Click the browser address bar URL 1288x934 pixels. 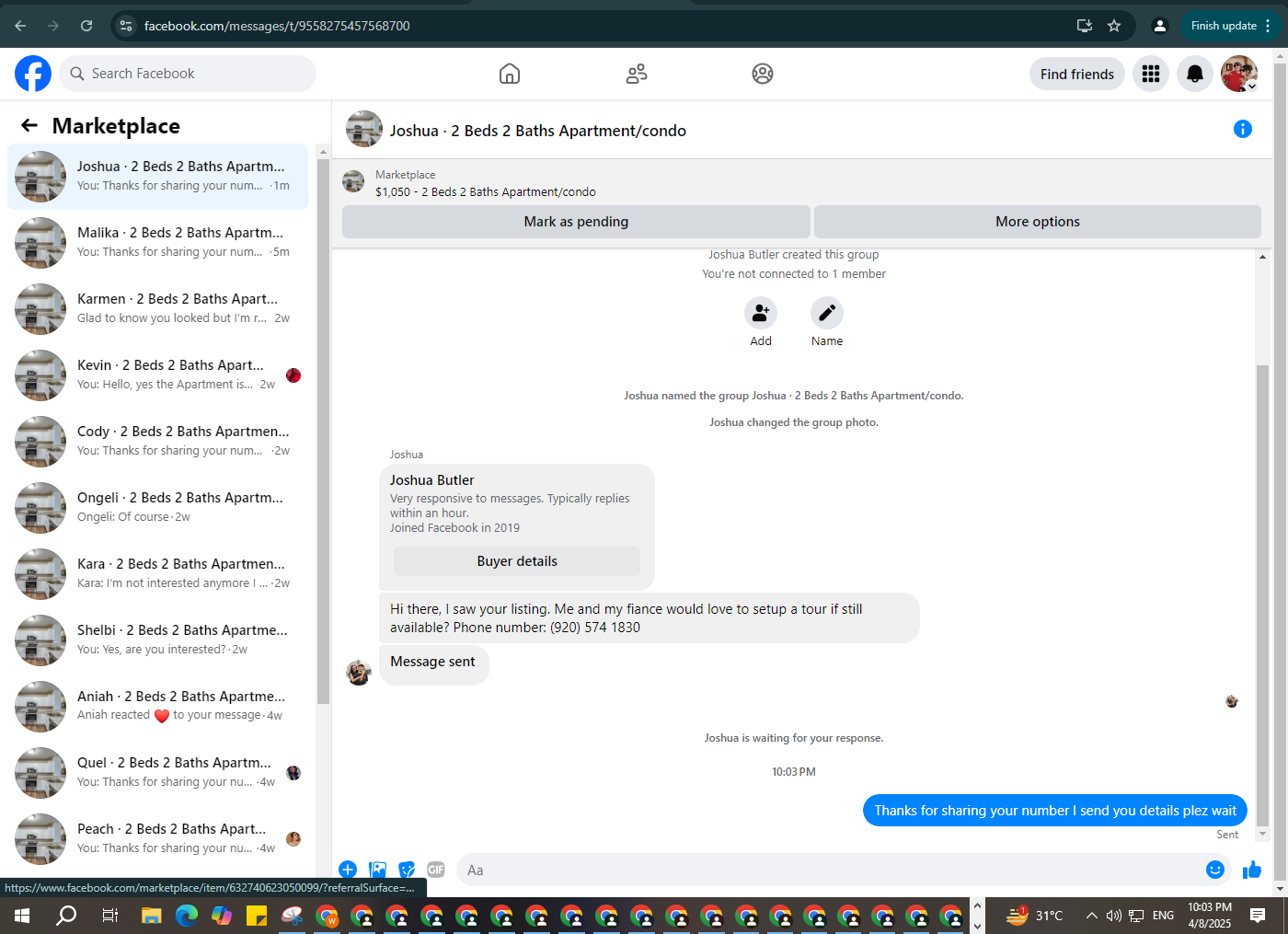(277, 26)
